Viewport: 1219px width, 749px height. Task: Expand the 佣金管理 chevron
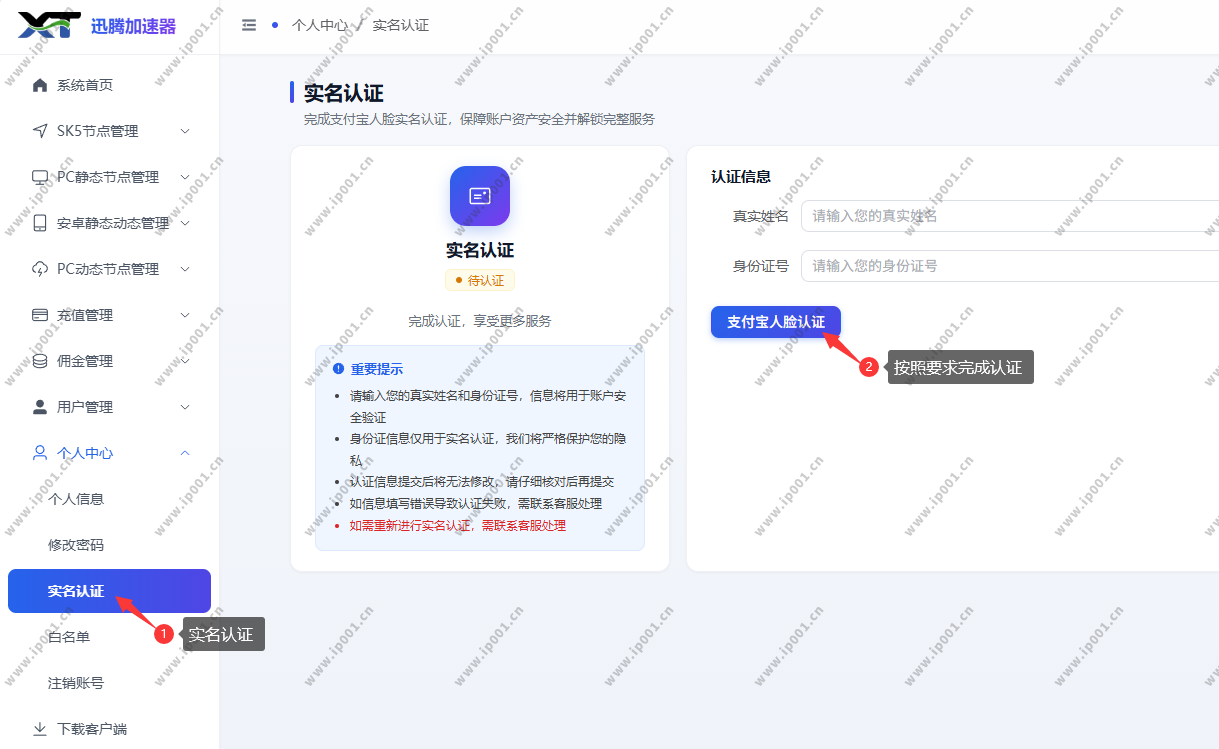point(185,361)
